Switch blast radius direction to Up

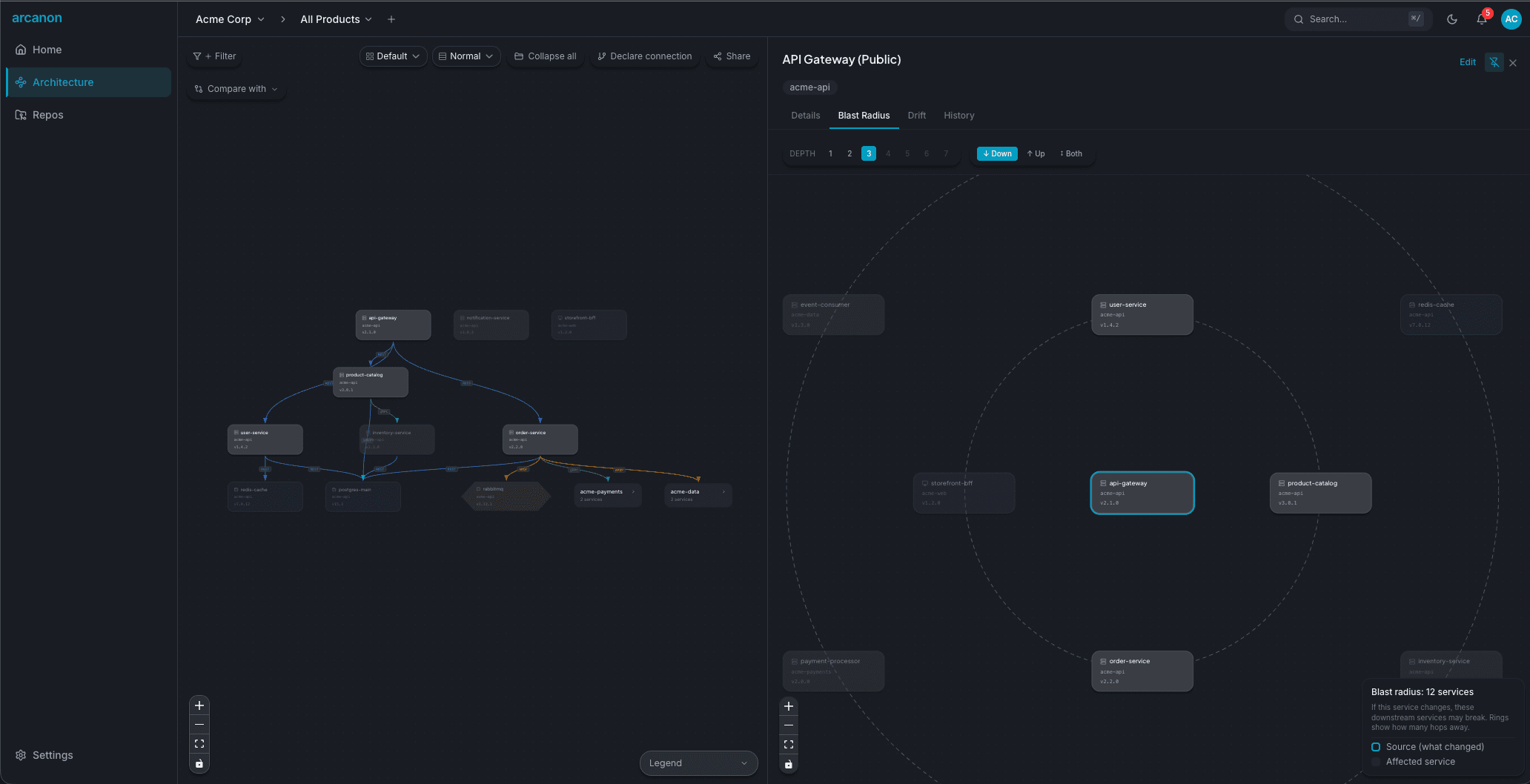[1036, 153]
